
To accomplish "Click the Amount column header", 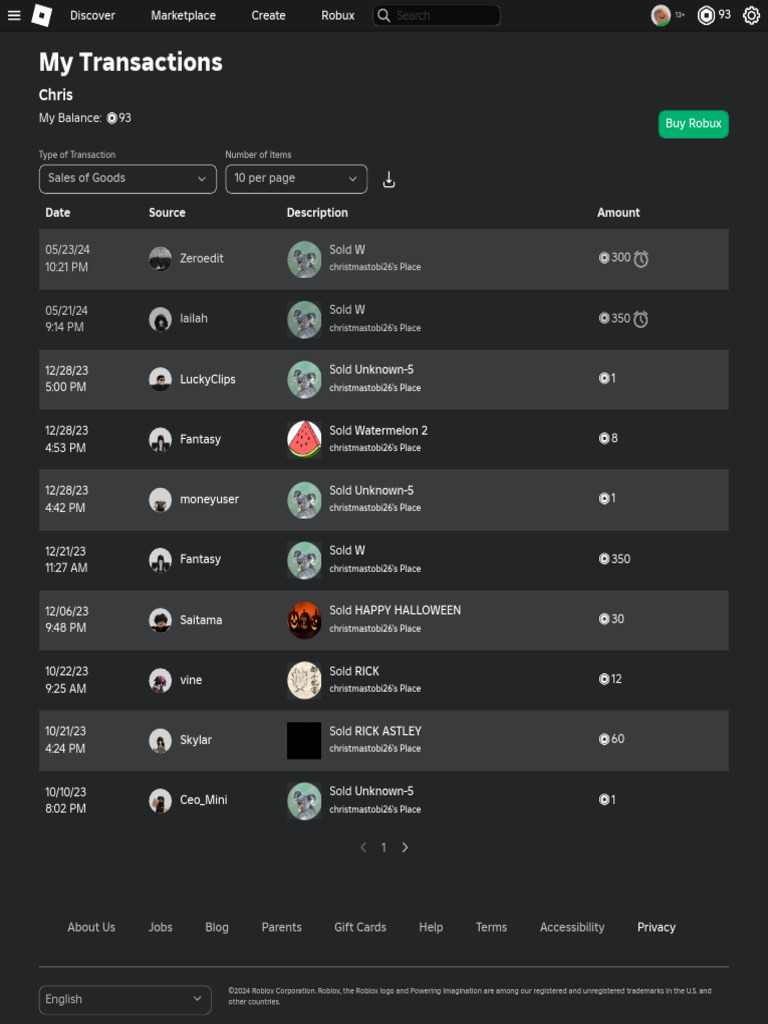I will [618, 212].
